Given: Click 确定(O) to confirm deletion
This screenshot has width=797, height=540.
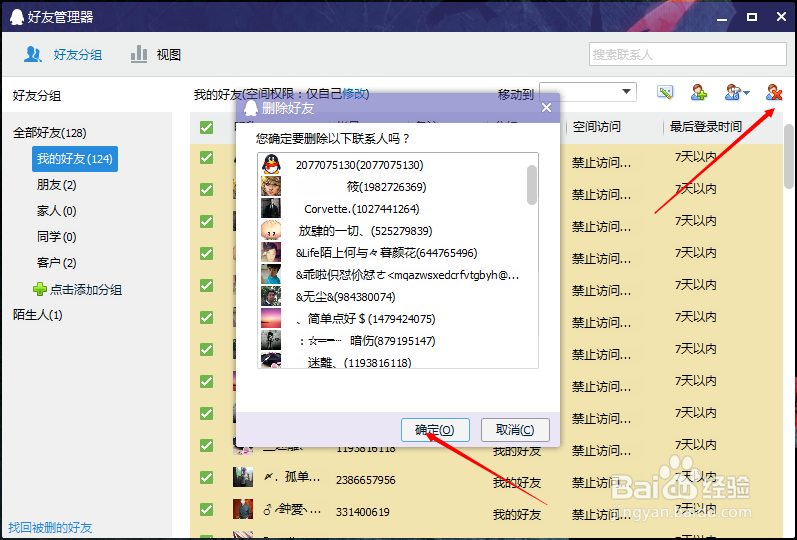Looking at the screenshot, I should click(x=435, y=430).
